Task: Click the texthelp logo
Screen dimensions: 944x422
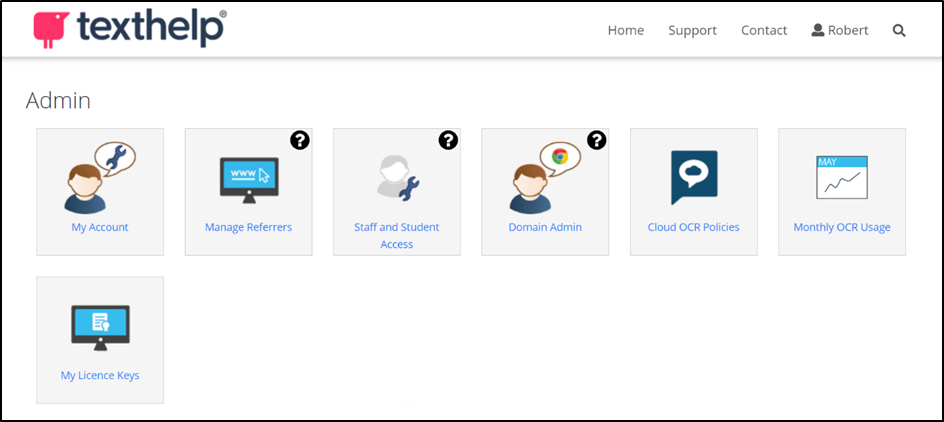Action: (x=129, y=29)
